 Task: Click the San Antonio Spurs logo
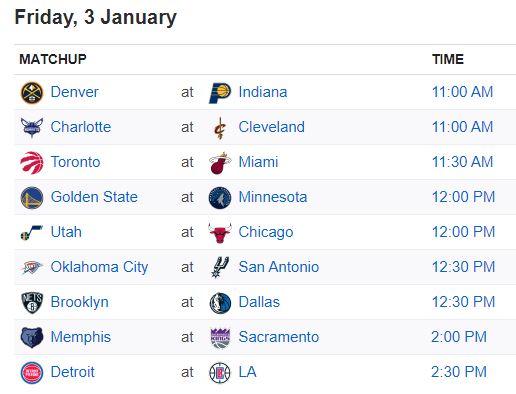click(x=220, y=267)
